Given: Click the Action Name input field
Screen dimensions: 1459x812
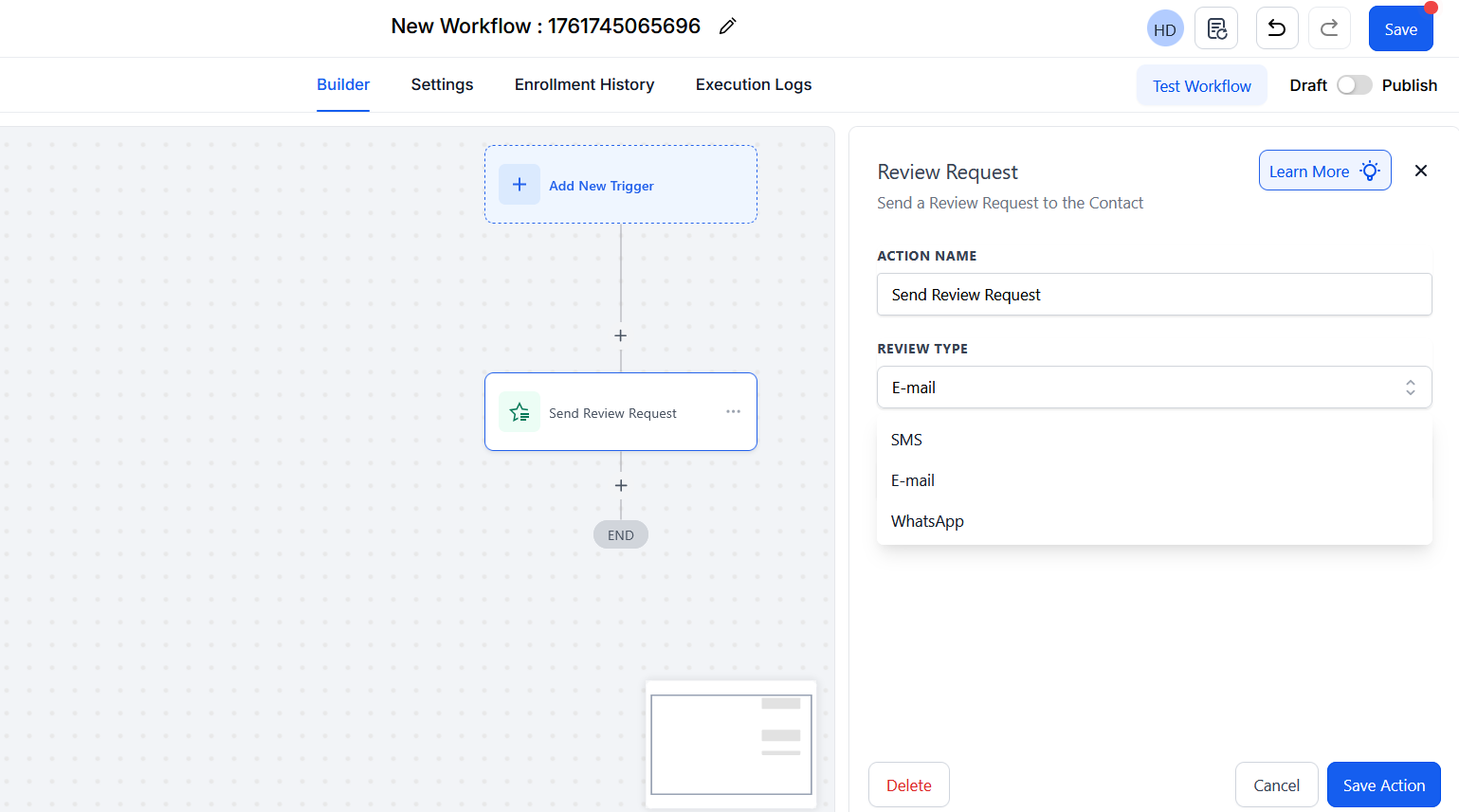Looking at the screenshot, I should tap(1154, 295).
